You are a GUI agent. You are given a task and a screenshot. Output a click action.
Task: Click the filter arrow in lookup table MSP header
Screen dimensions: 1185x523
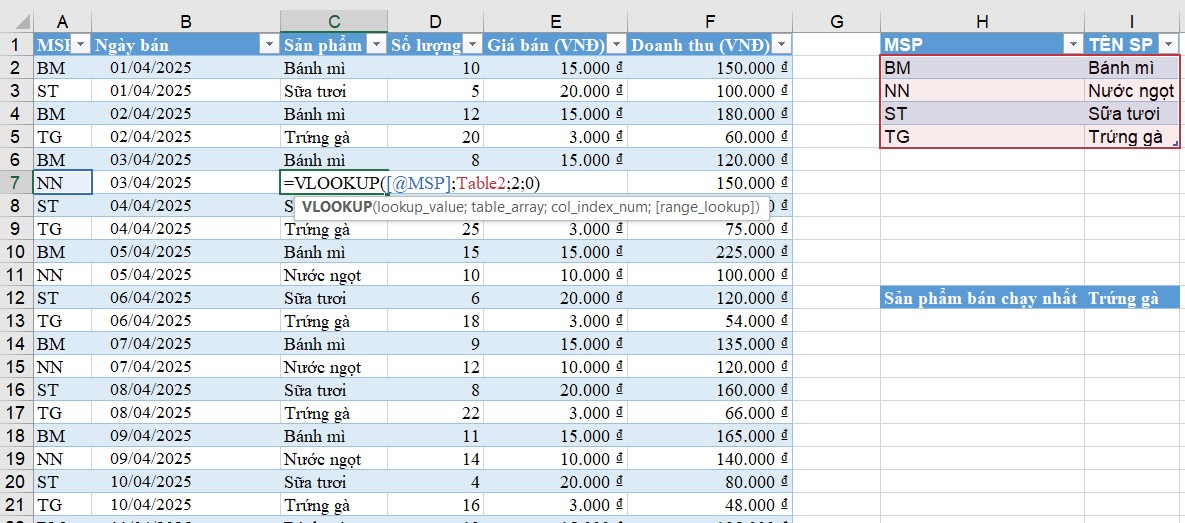(x=1072, y=45)
